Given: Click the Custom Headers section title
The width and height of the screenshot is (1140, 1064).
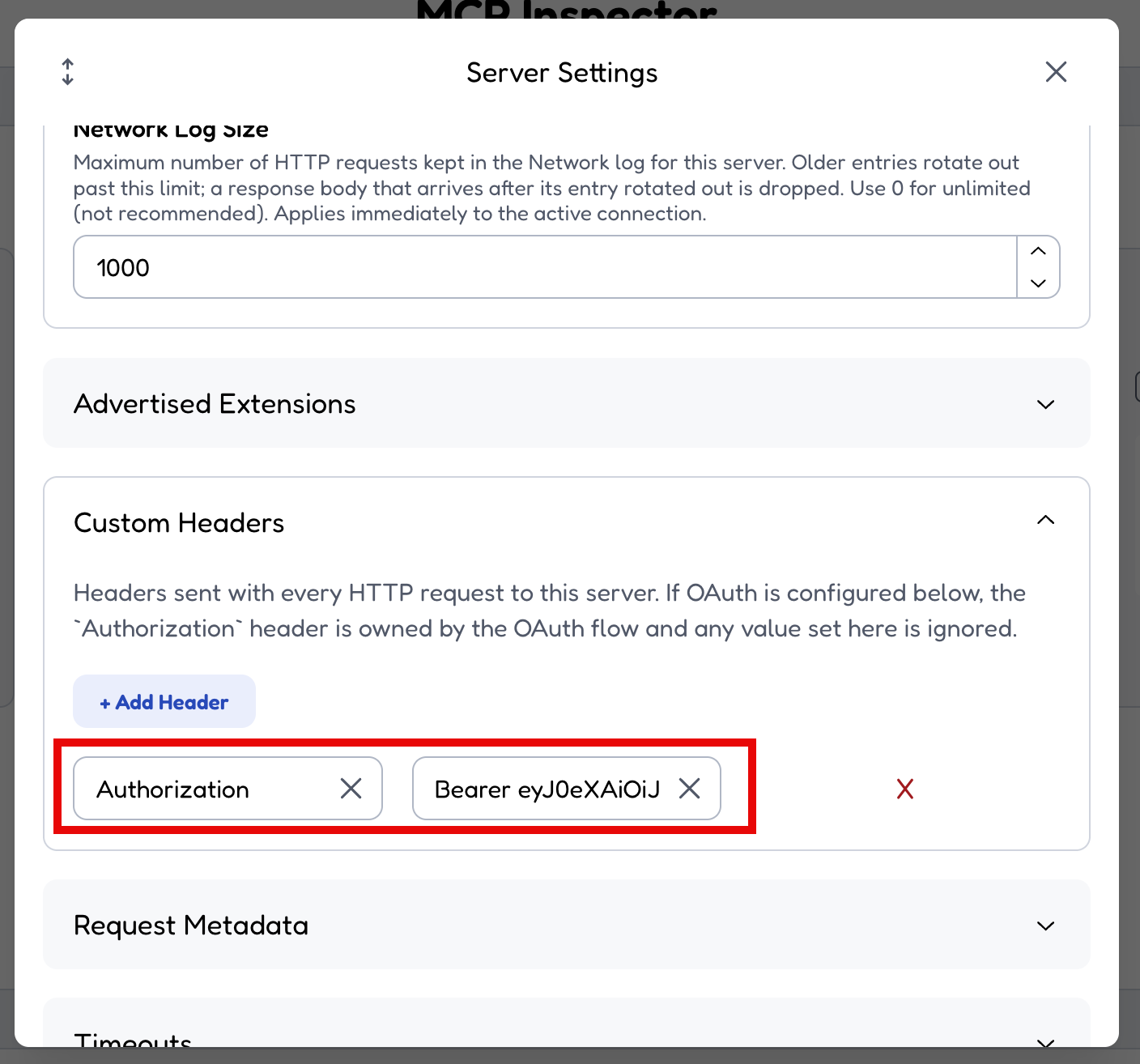Looking at the screenshot, I should pos(179,522).
